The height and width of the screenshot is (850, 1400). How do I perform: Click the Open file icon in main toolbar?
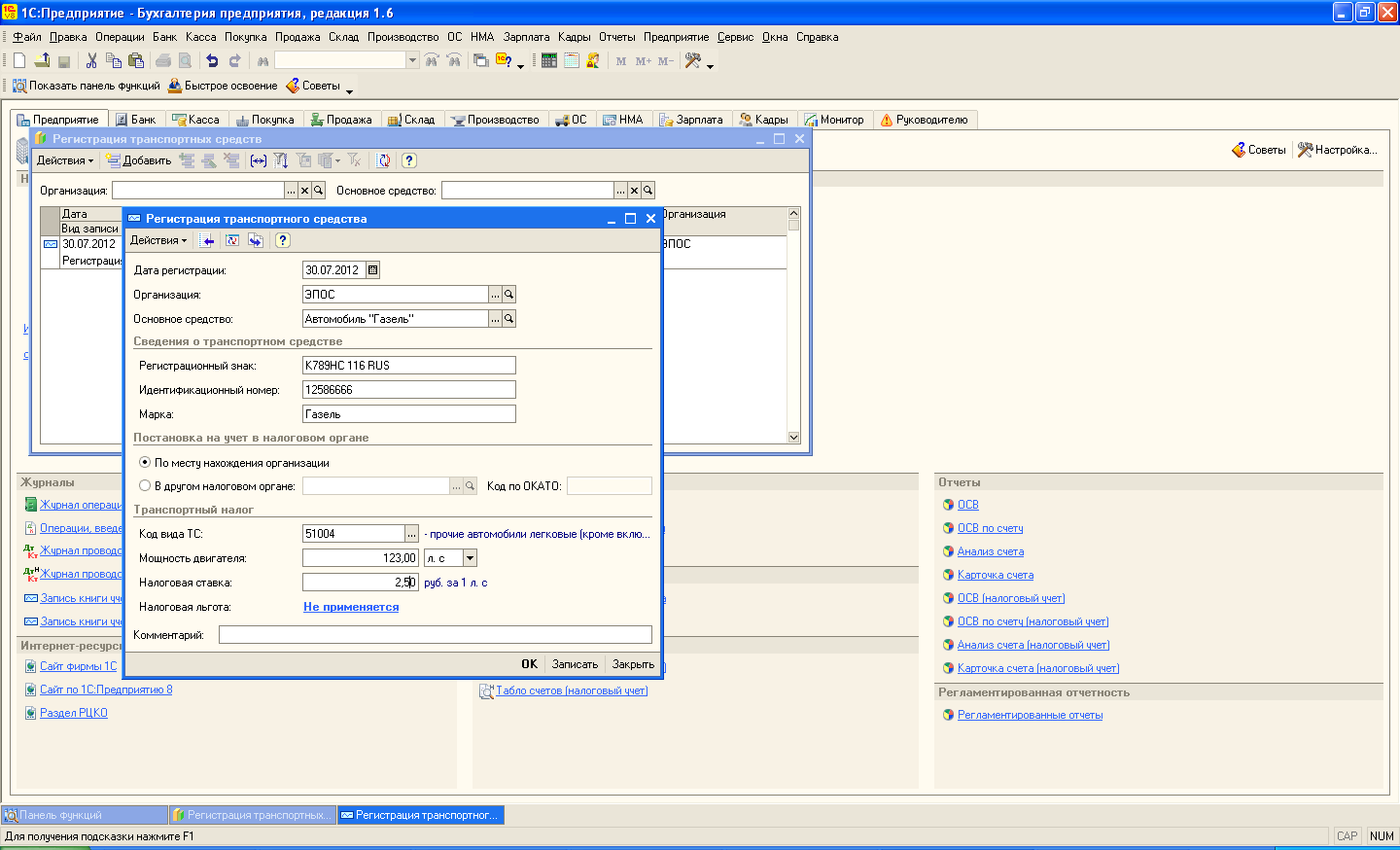pyautogui.click(x=42, y=60)
